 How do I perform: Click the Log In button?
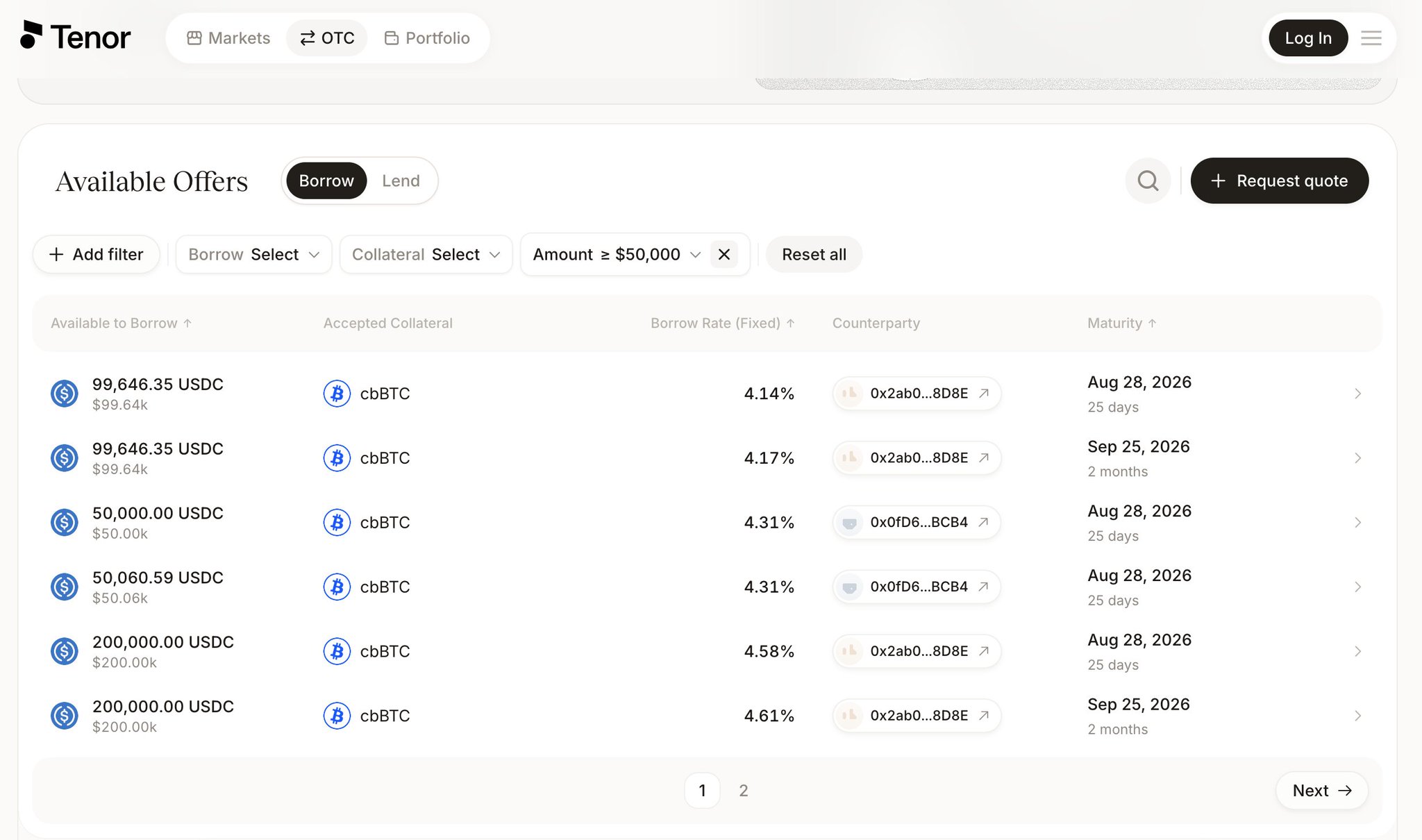(1308, 38)
